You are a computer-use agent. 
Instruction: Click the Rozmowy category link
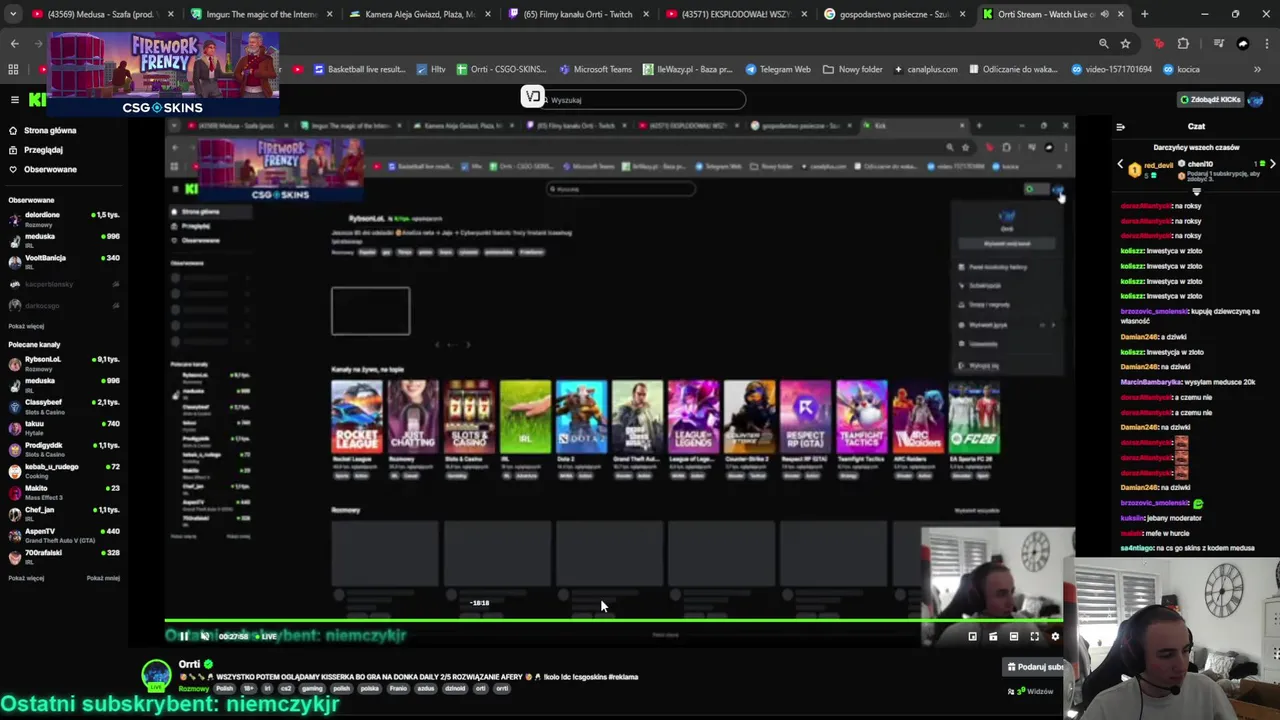click(194, 689)
